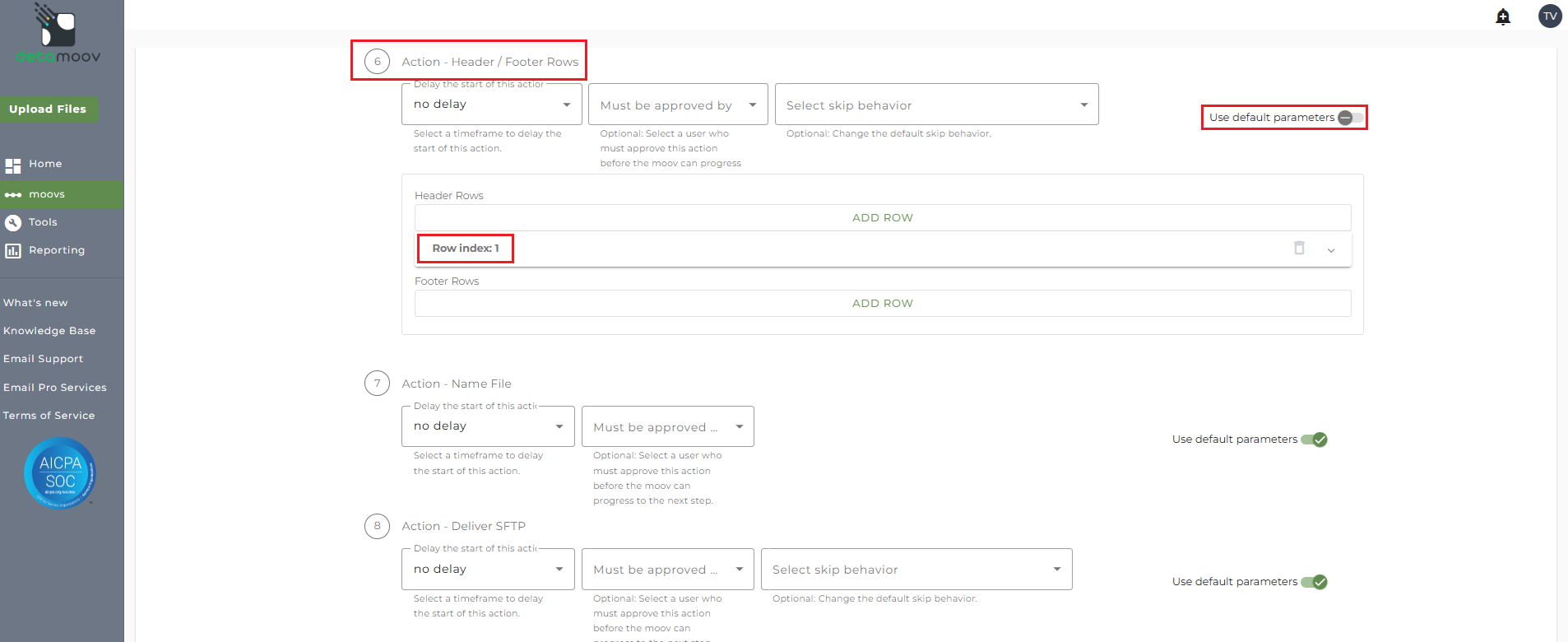
Task: Click the datamoov logo
Action: coord(58,35)
